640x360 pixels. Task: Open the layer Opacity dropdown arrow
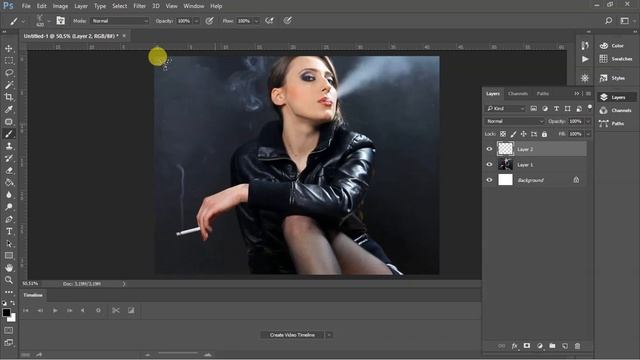coord(588,121)
